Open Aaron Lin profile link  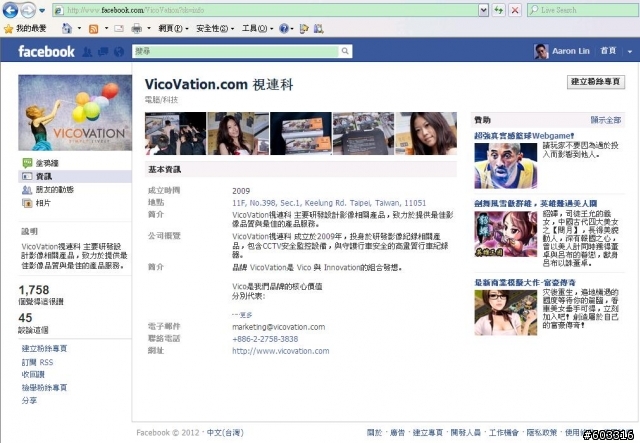571,51
